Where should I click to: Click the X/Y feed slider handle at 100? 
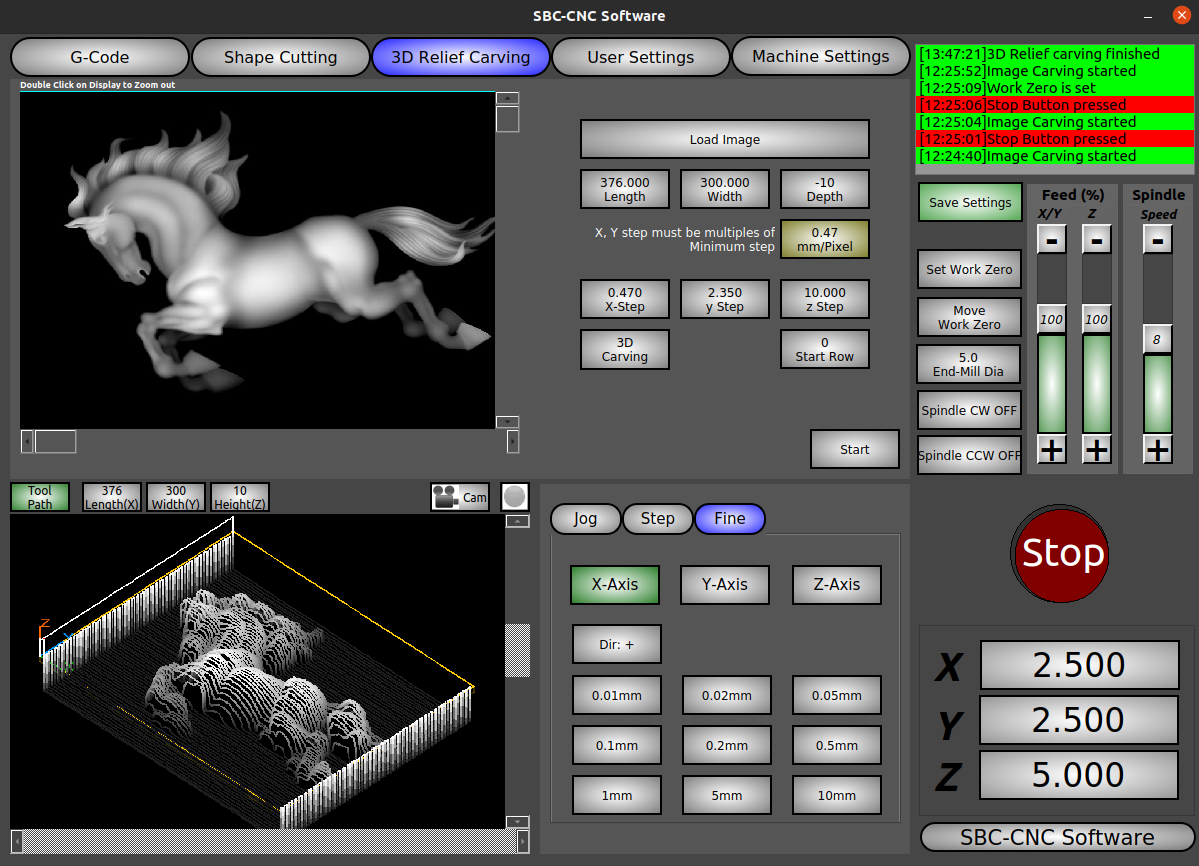pyautogui.click(x=1051, y=320)
